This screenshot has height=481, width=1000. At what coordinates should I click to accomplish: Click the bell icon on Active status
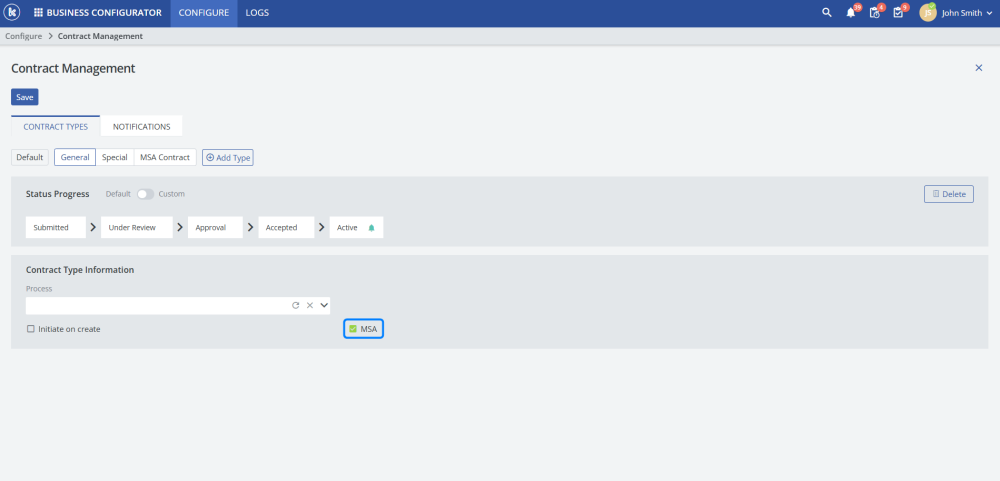coord(371,228)
